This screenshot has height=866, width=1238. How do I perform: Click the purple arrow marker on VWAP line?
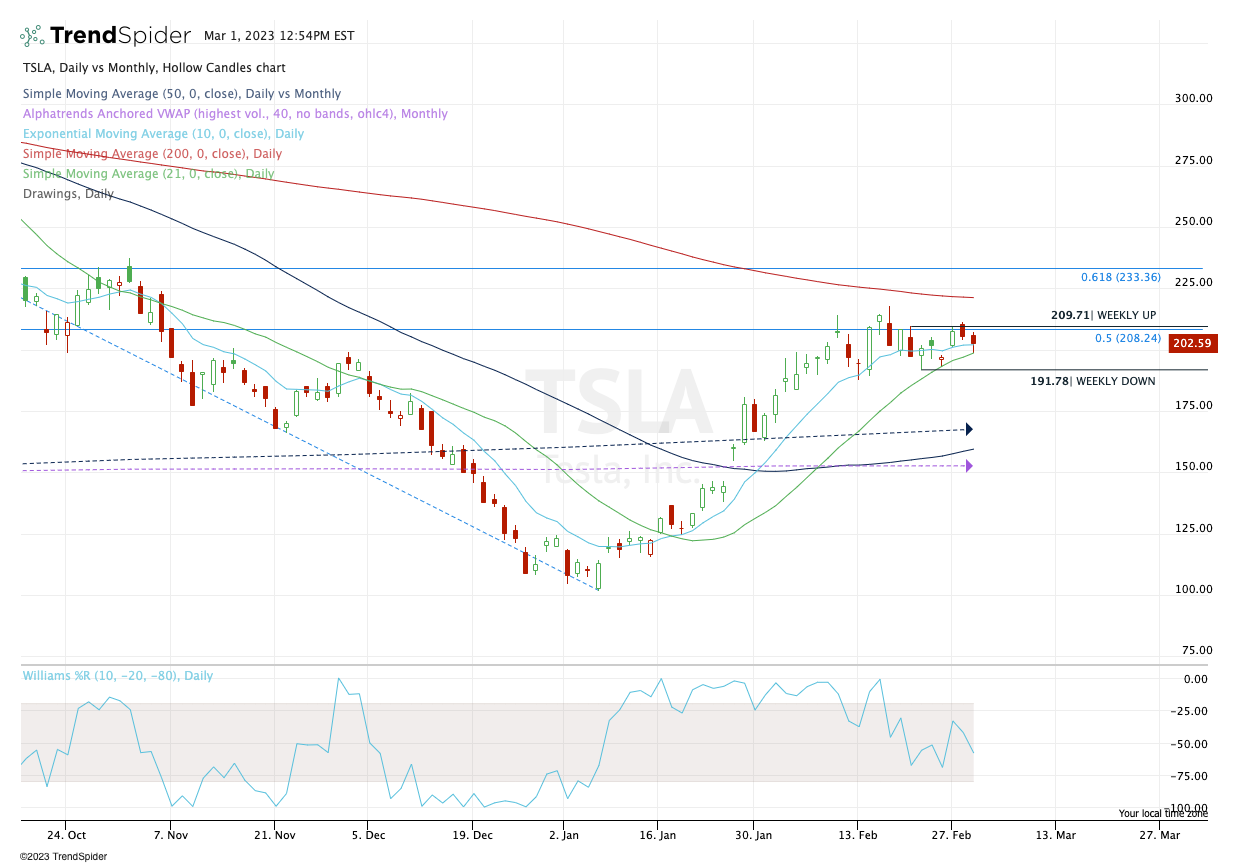968,466
